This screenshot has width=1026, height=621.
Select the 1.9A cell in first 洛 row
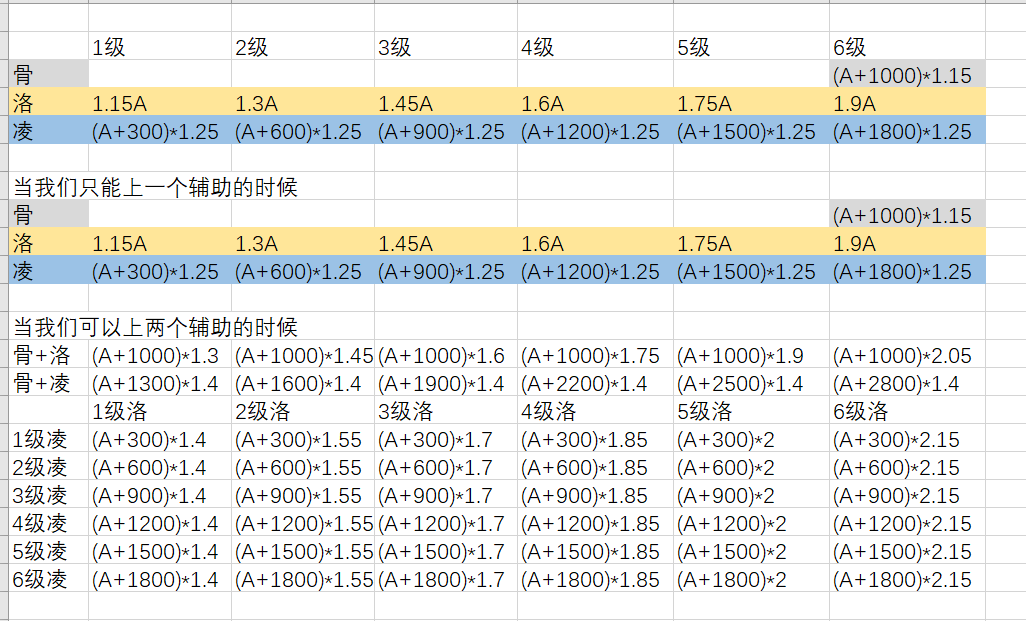[907, 103]
